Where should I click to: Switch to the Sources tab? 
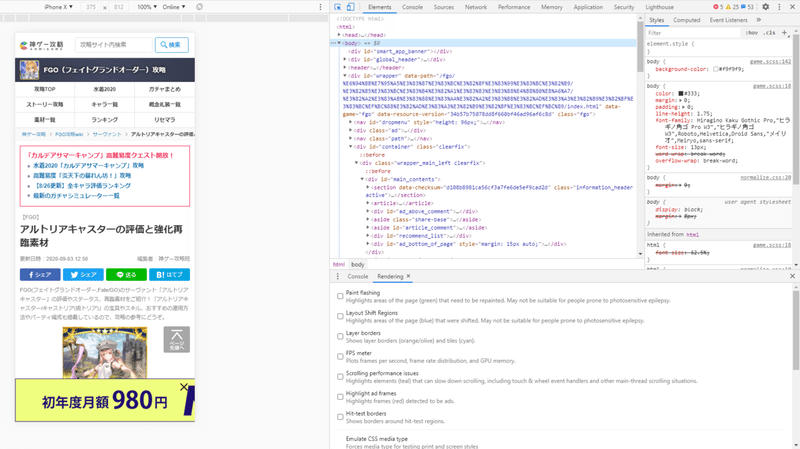(x=443, y=7)
